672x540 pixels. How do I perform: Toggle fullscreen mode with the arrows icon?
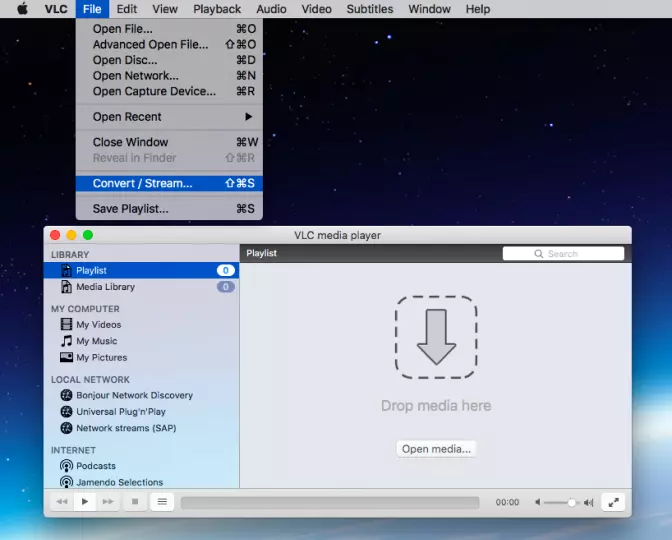(614, 502)
